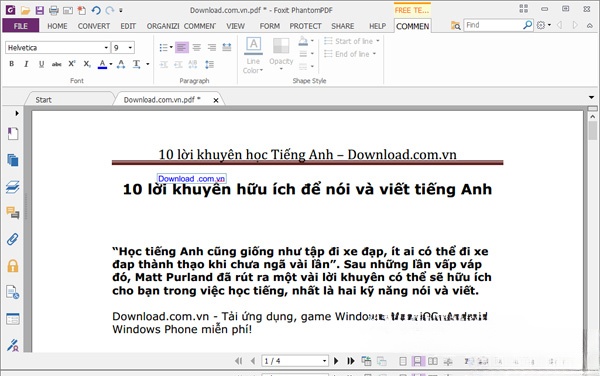Toggle Superscript formatting
The height and width of the screenshot is (376, 600).
[72, 64]
